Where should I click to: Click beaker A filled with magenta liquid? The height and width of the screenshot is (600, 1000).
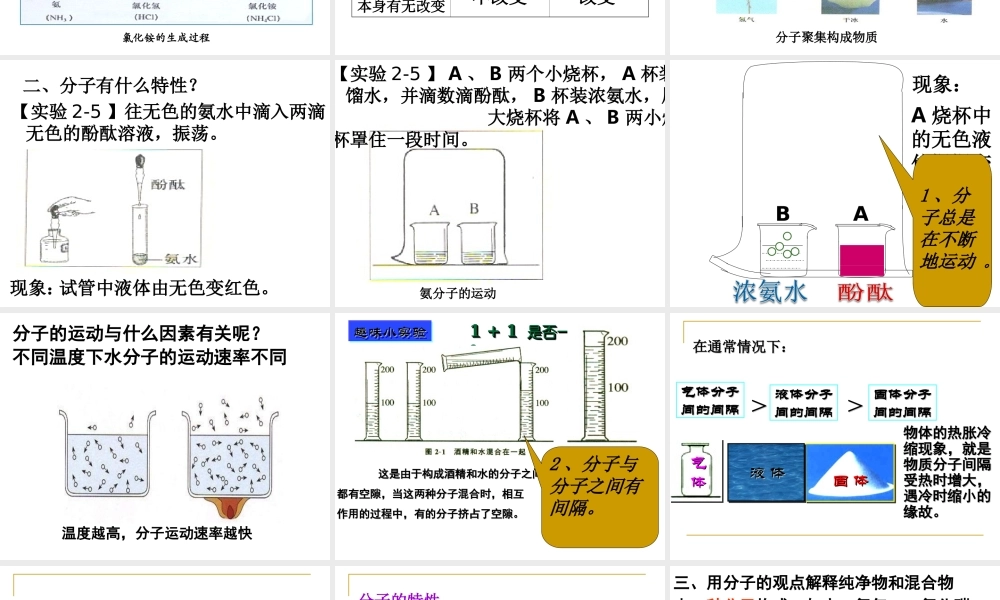coord(862,250)
